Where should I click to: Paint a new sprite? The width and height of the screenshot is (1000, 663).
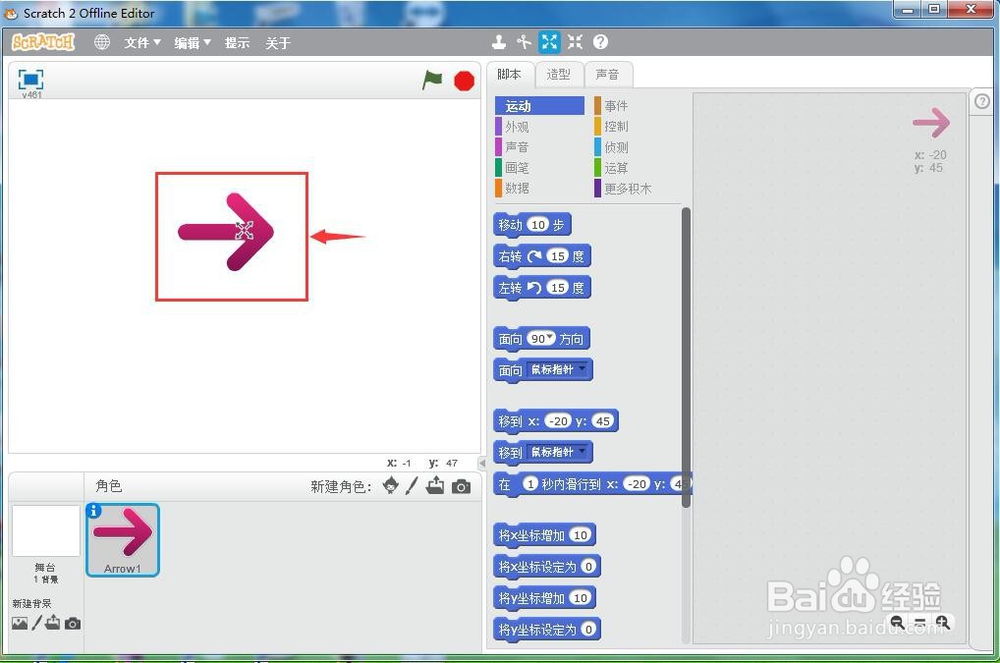coord(412,486)
